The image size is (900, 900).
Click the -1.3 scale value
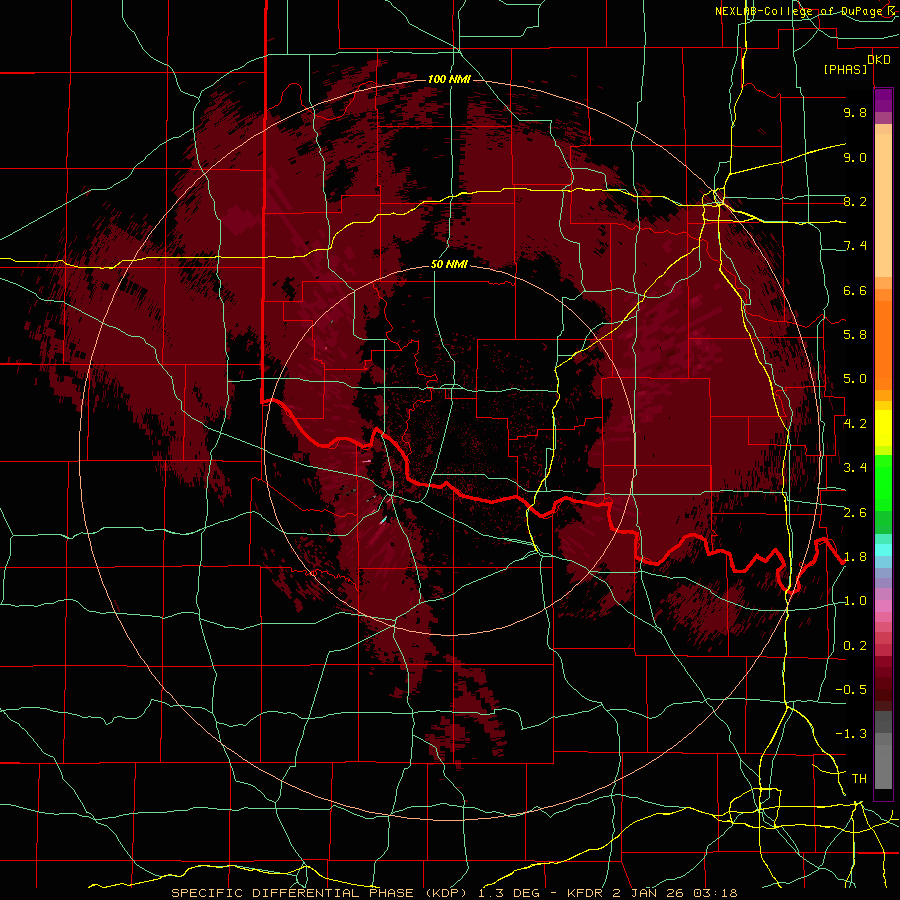click(x=851, y=734)
